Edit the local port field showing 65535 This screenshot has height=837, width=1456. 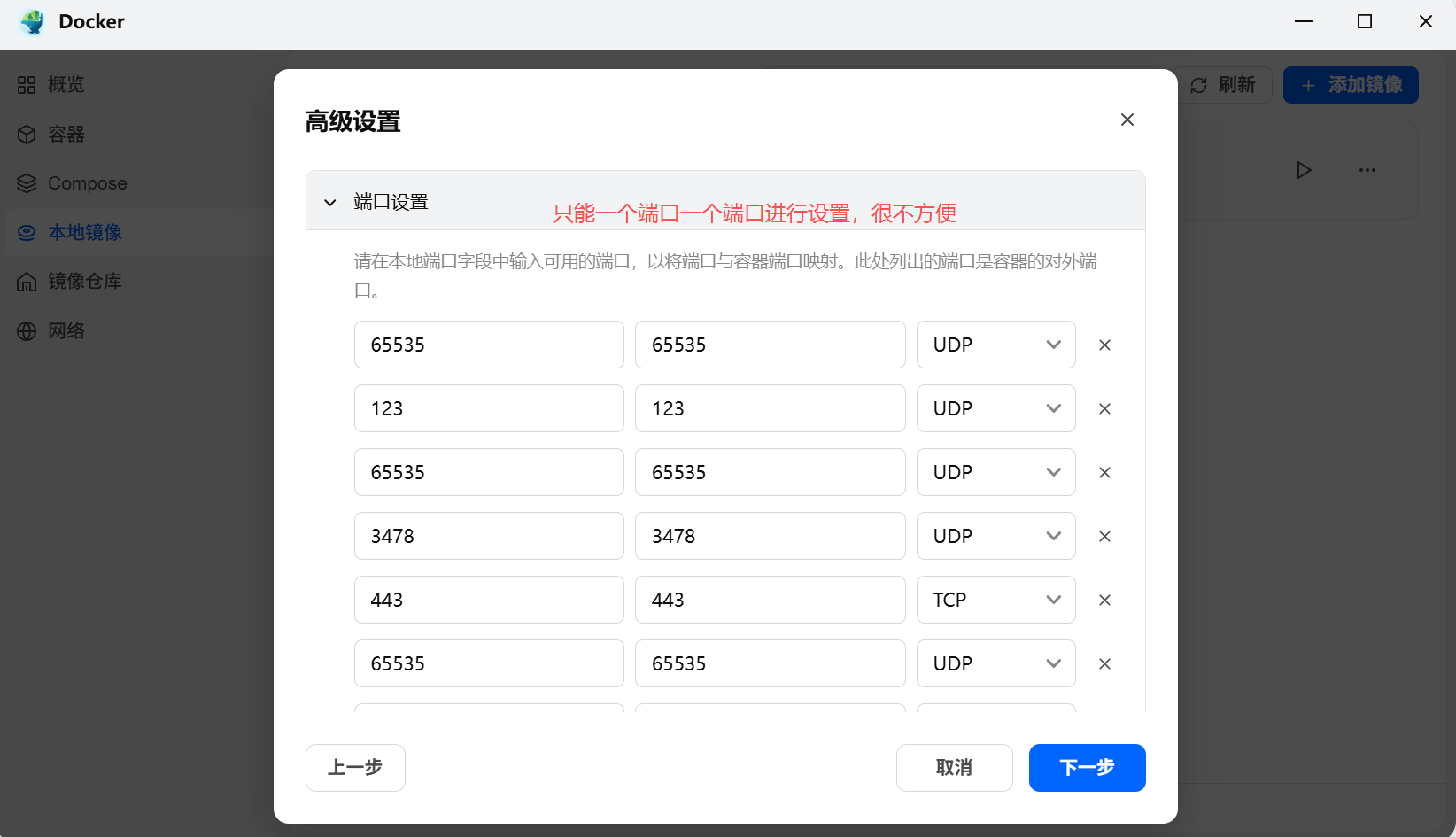[x=488, y=345]
